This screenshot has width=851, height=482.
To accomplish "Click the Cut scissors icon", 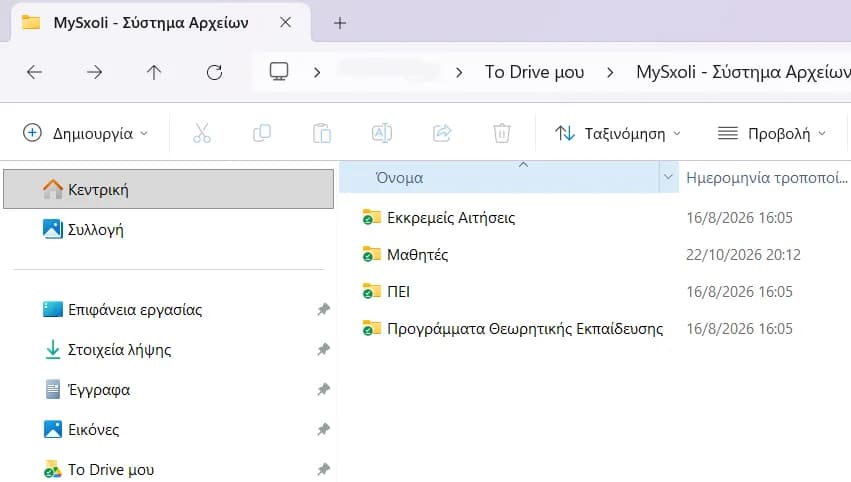I will pos(202,133).
